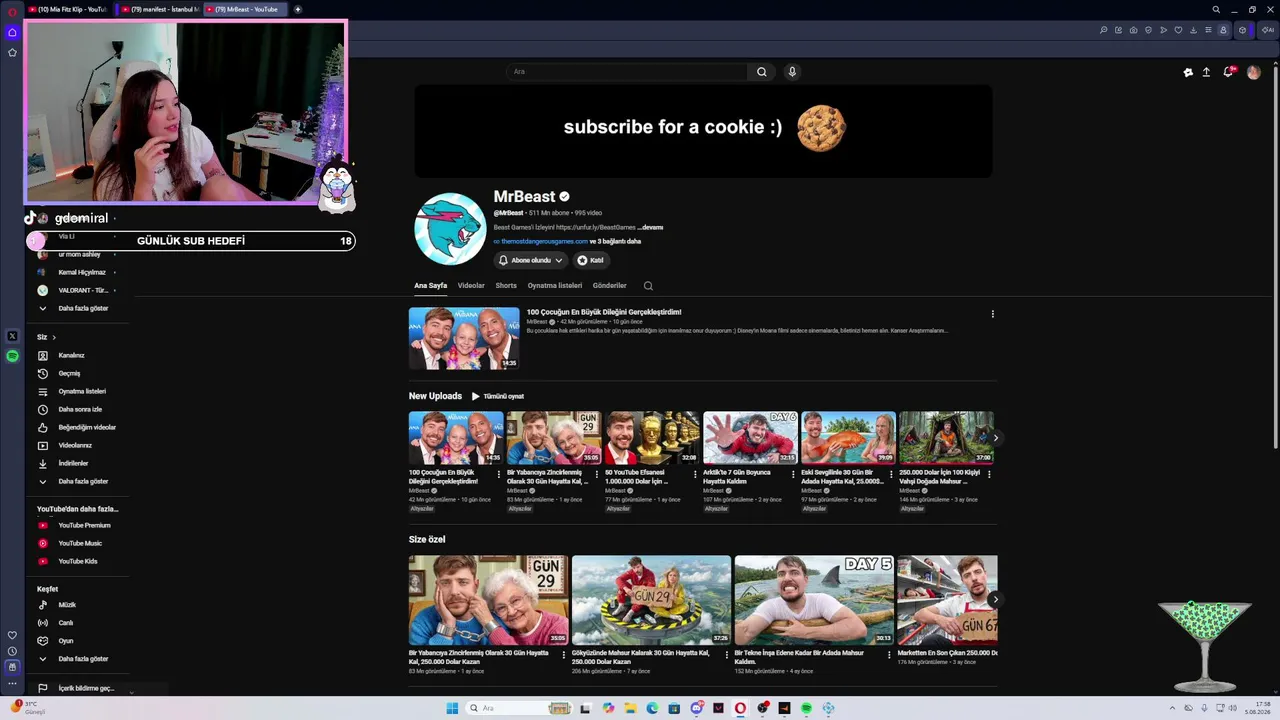Image resolution: width=1280 pixels, height=720 pixels.
Task: Open Daha sonra izle in sidebar
Action: point(80,409)
